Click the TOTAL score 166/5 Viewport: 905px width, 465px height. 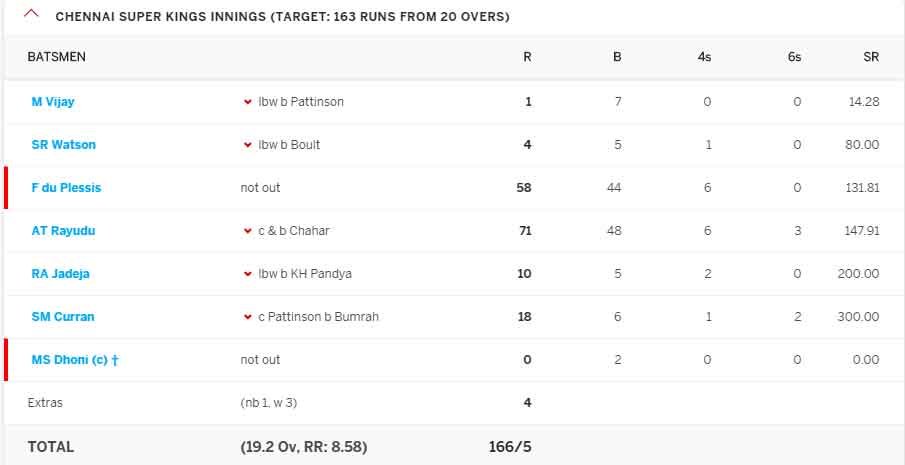pos(509,447)
